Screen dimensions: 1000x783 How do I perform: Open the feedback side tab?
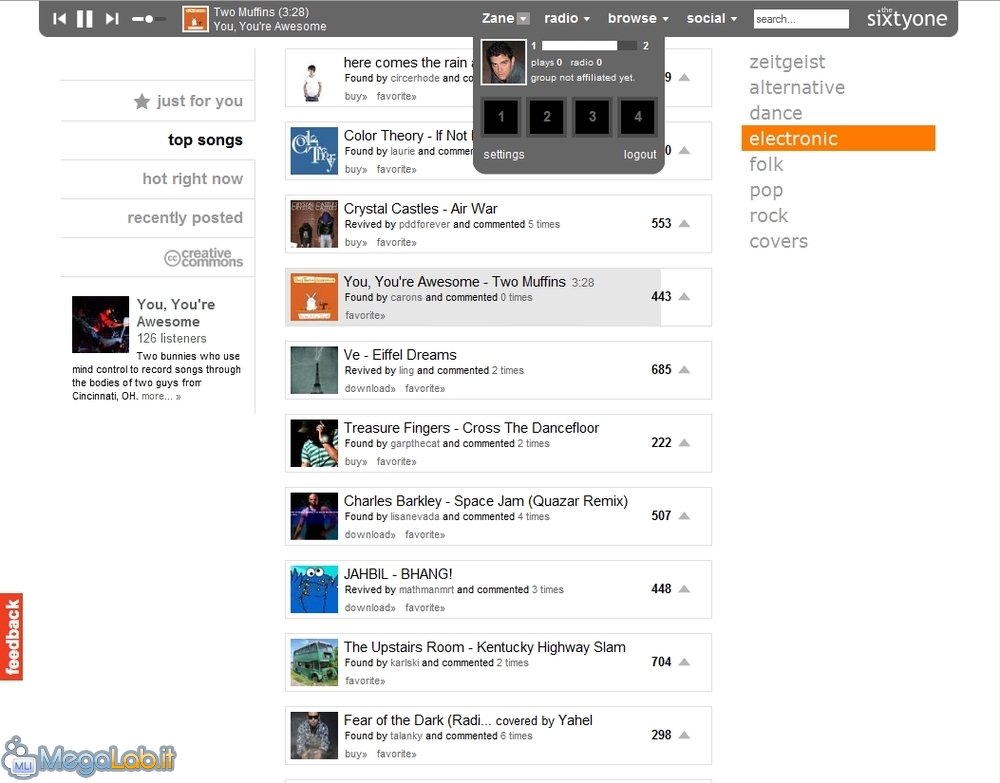click(11, 637)
